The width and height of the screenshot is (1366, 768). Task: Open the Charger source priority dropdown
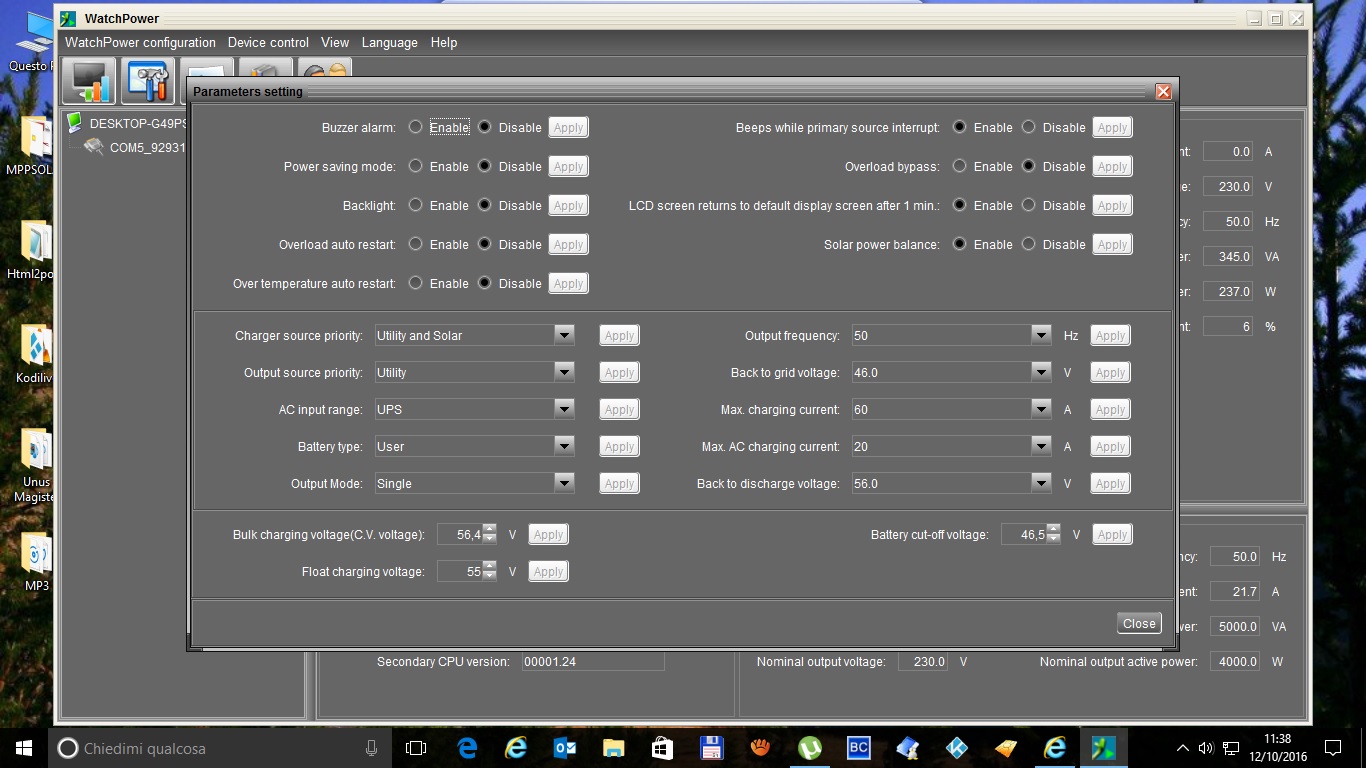click(x=564, y=335)
